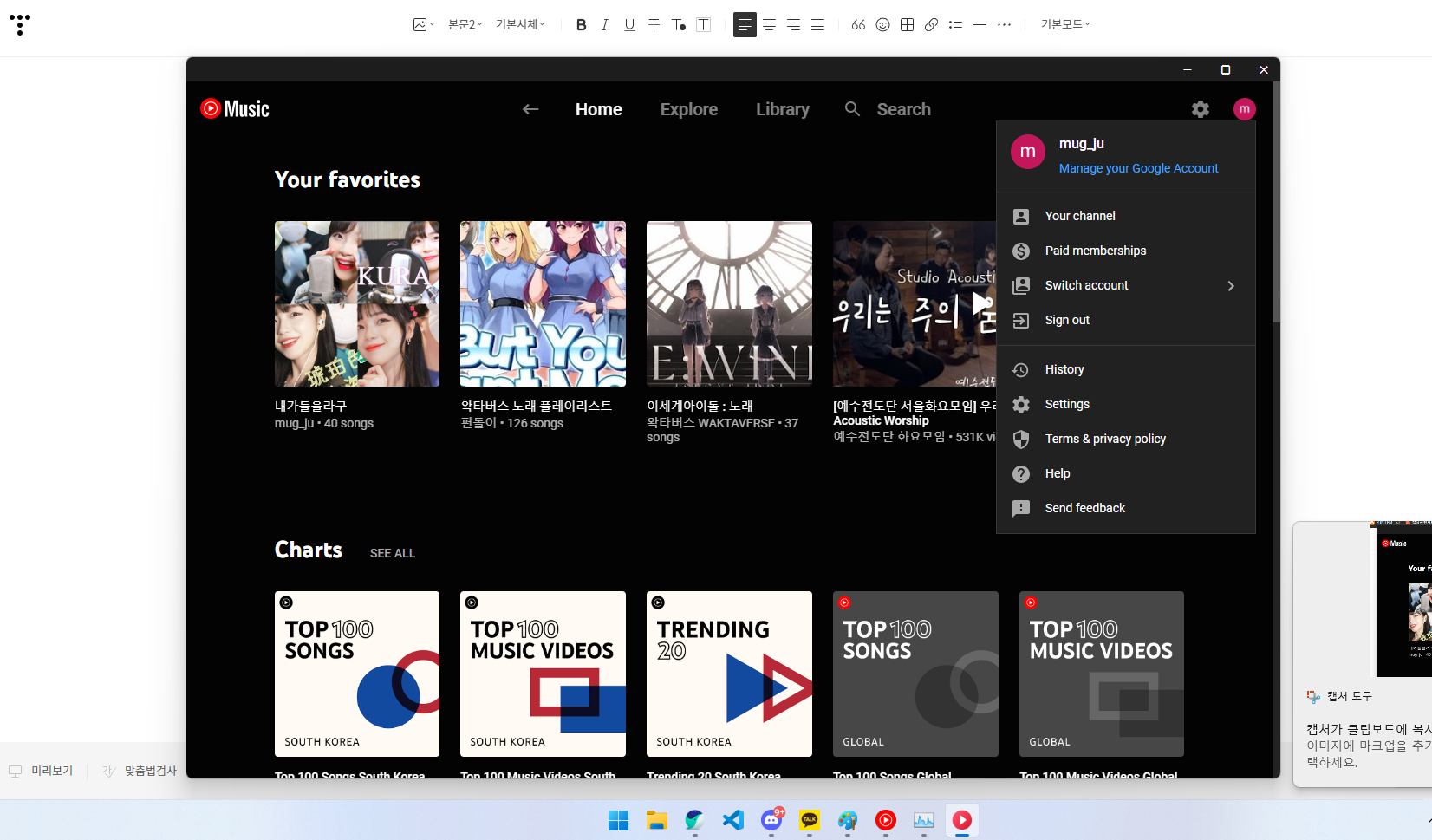
Task: Open the 이세계아이돌 : 노래 playlist thumbnail
Action: 729,303
